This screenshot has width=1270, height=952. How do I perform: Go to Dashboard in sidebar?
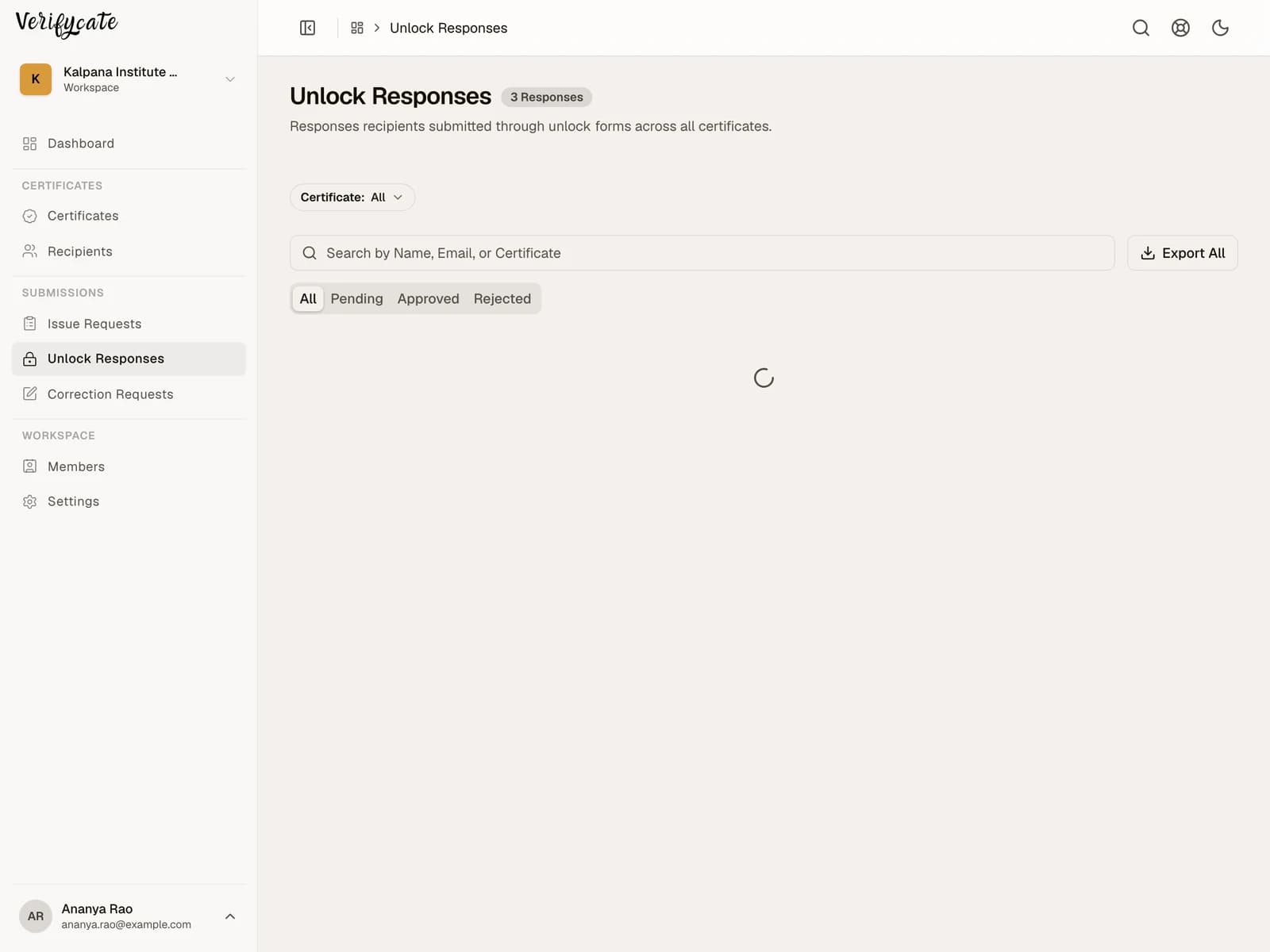click(x=129, y=144)
